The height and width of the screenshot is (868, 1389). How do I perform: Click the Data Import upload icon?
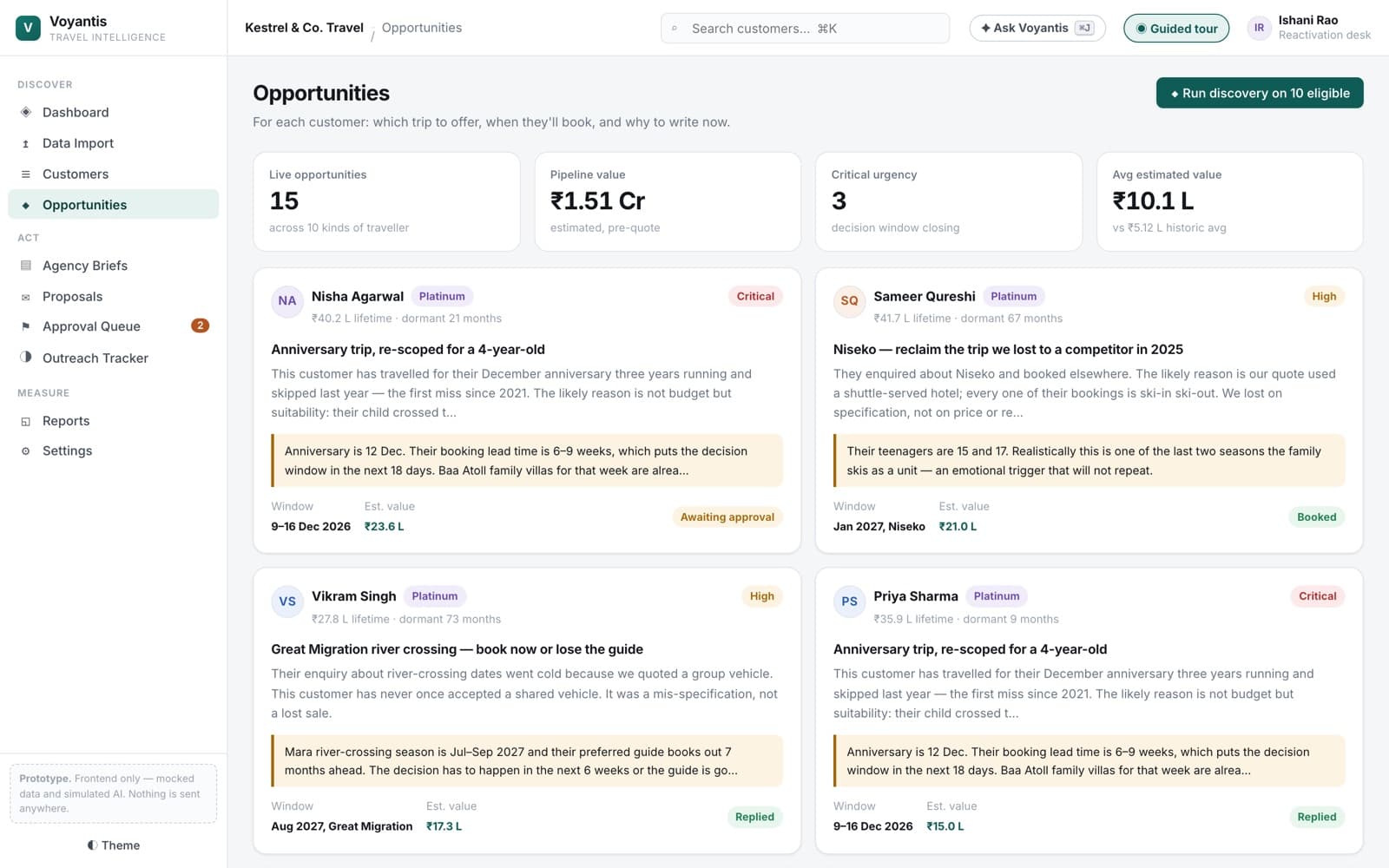coord(26,143)
